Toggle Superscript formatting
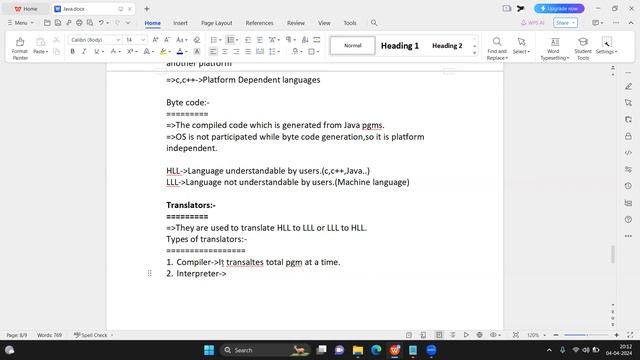Screen dimensions: 640x360 coord(130,51)
